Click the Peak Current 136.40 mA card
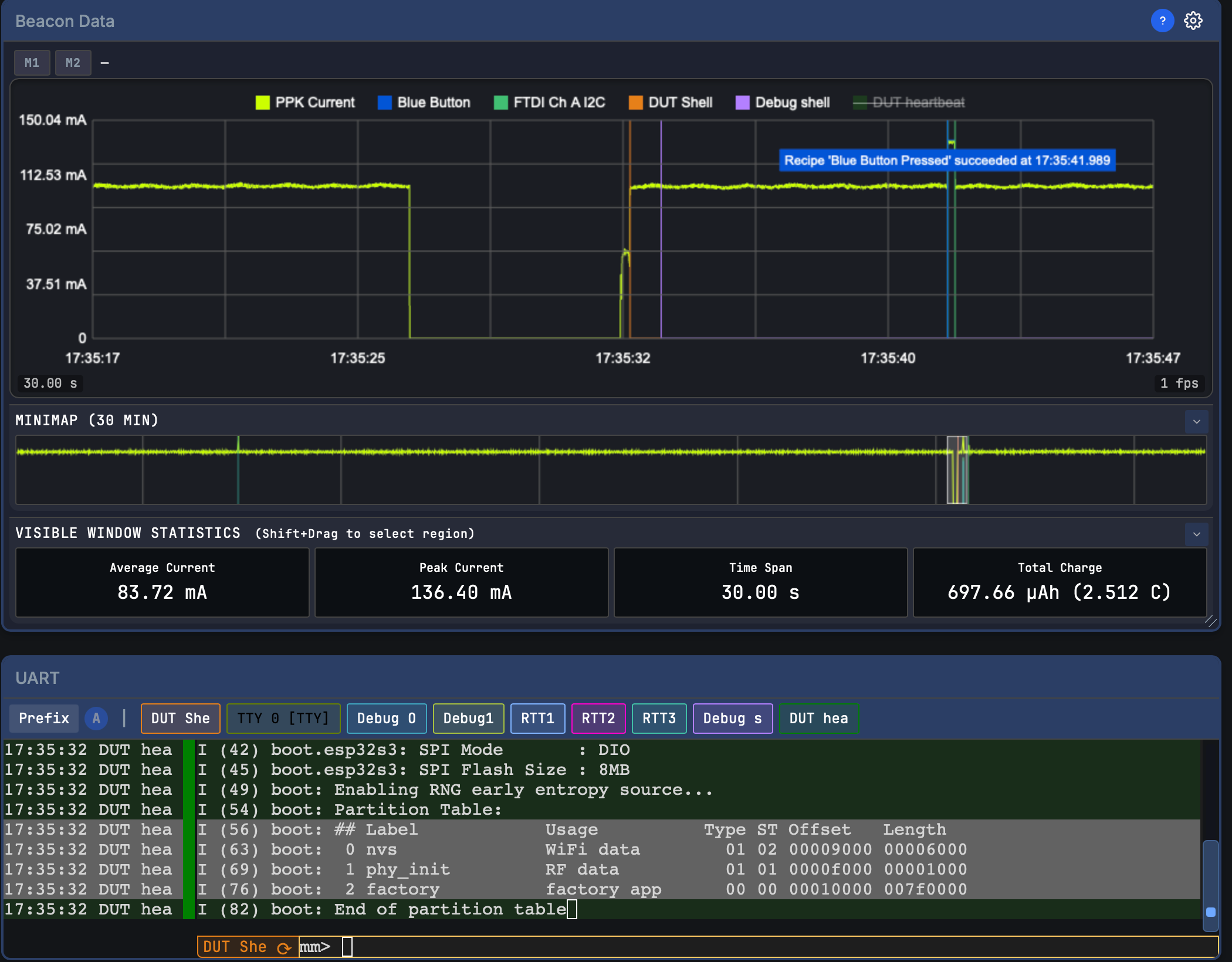 pyautogui.click(x=462, y=582)
